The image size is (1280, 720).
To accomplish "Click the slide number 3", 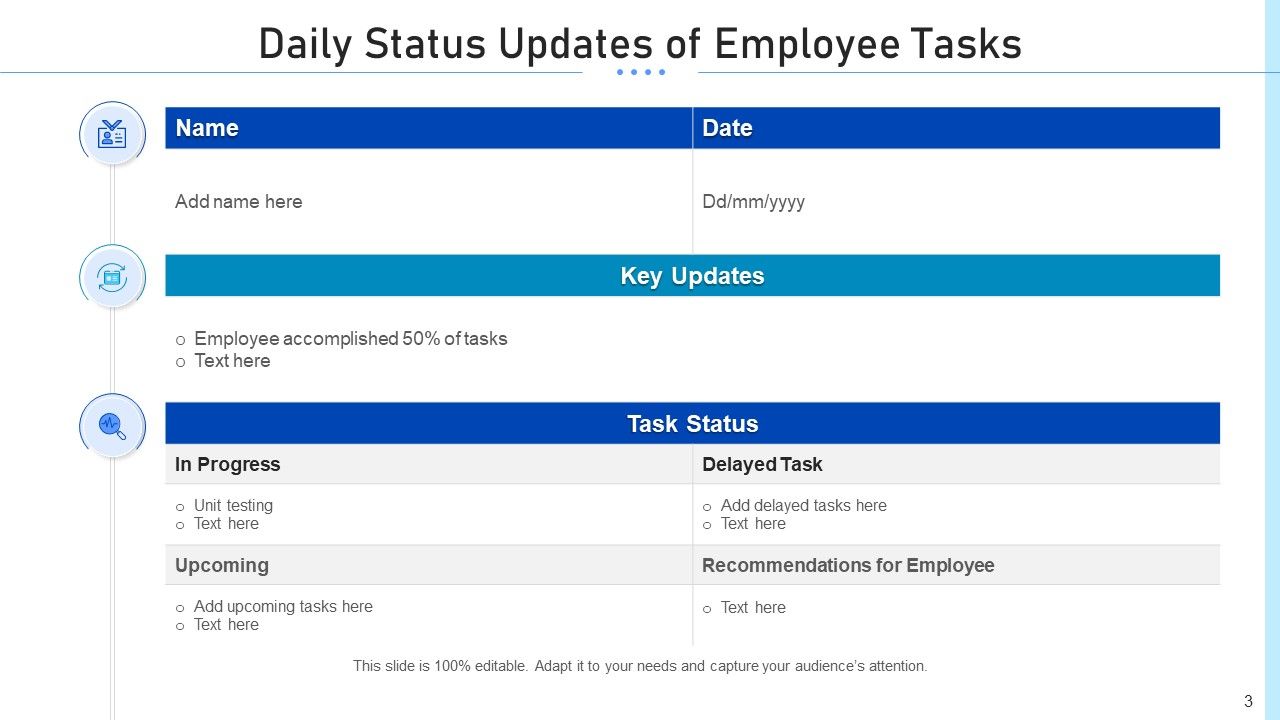I will coord(1248,701).
